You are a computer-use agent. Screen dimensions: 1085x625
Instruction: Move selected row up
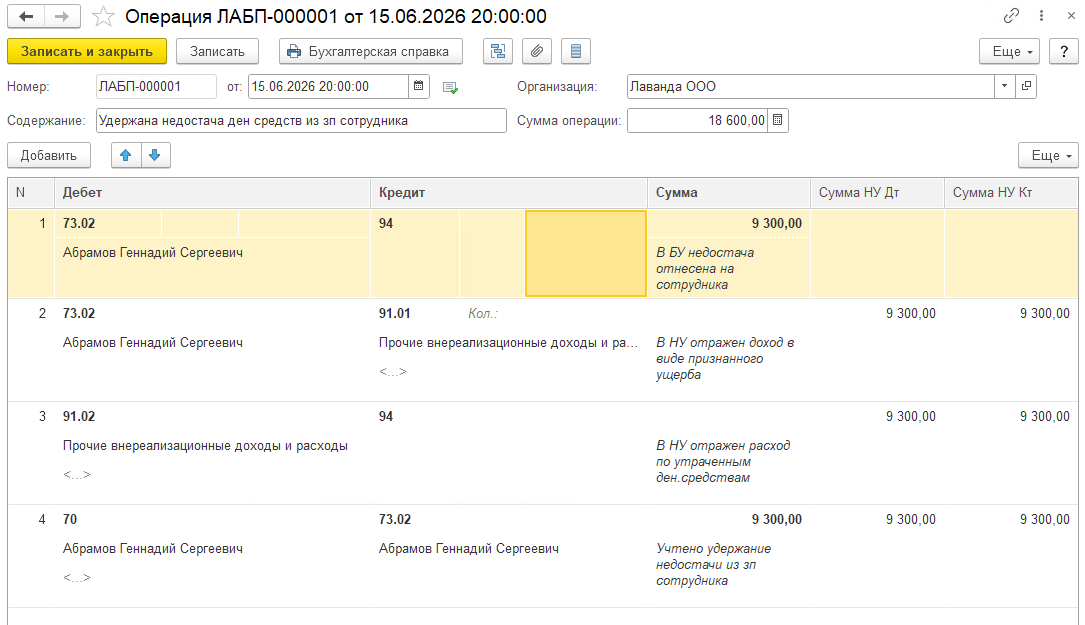pyautogui.click(x=126, y=155)
